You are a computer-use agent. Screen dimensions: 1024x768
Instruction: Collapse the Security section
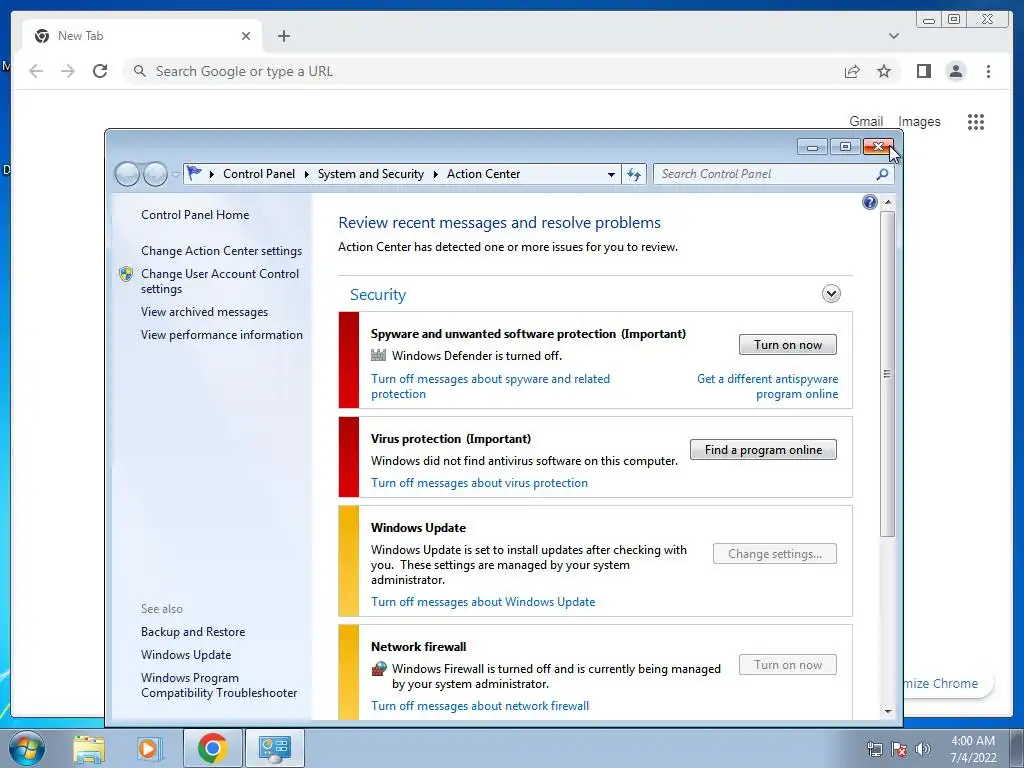click(831, 294)
